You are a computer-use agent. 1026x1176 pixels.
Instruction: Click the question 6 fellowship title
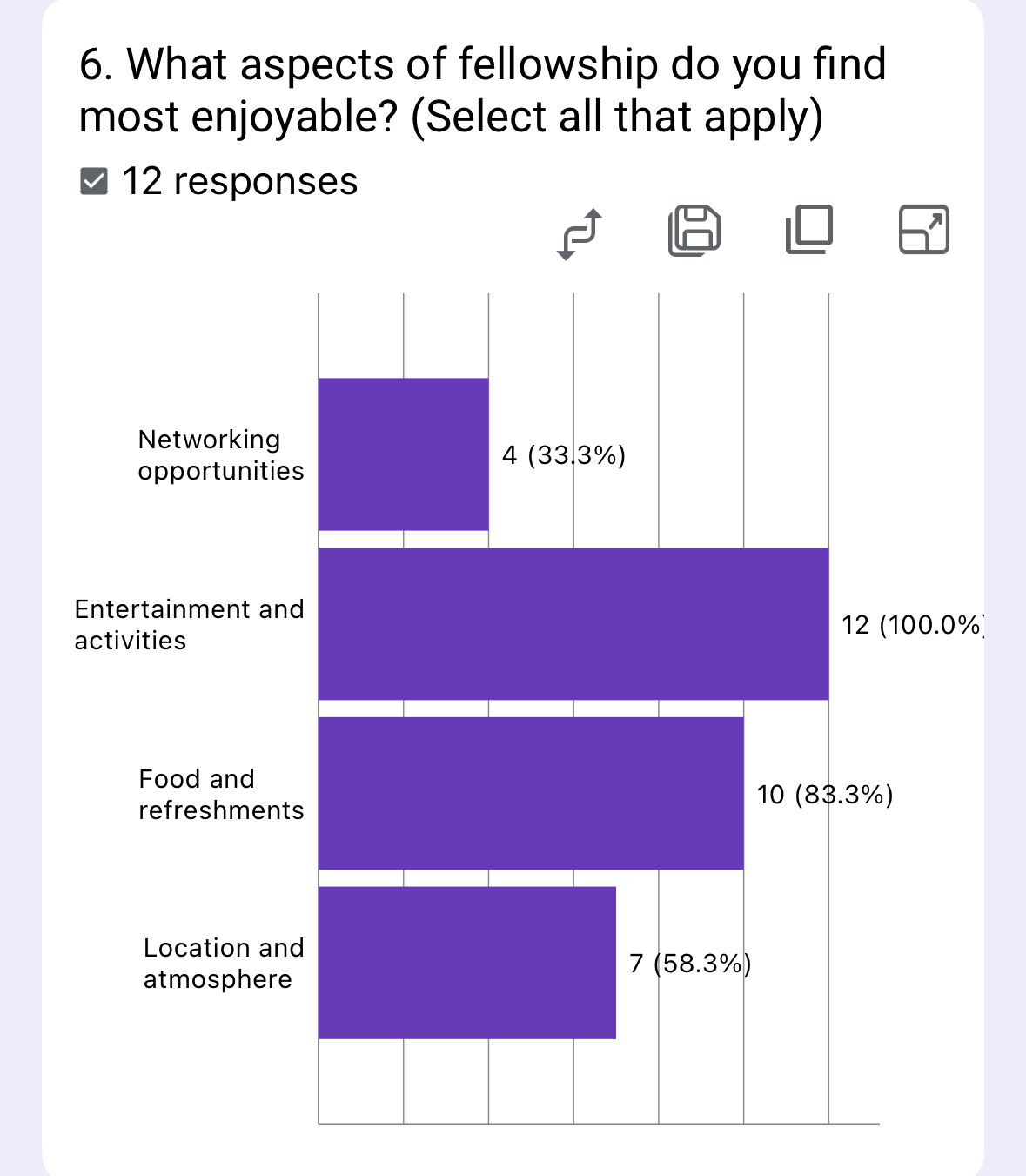482,91
